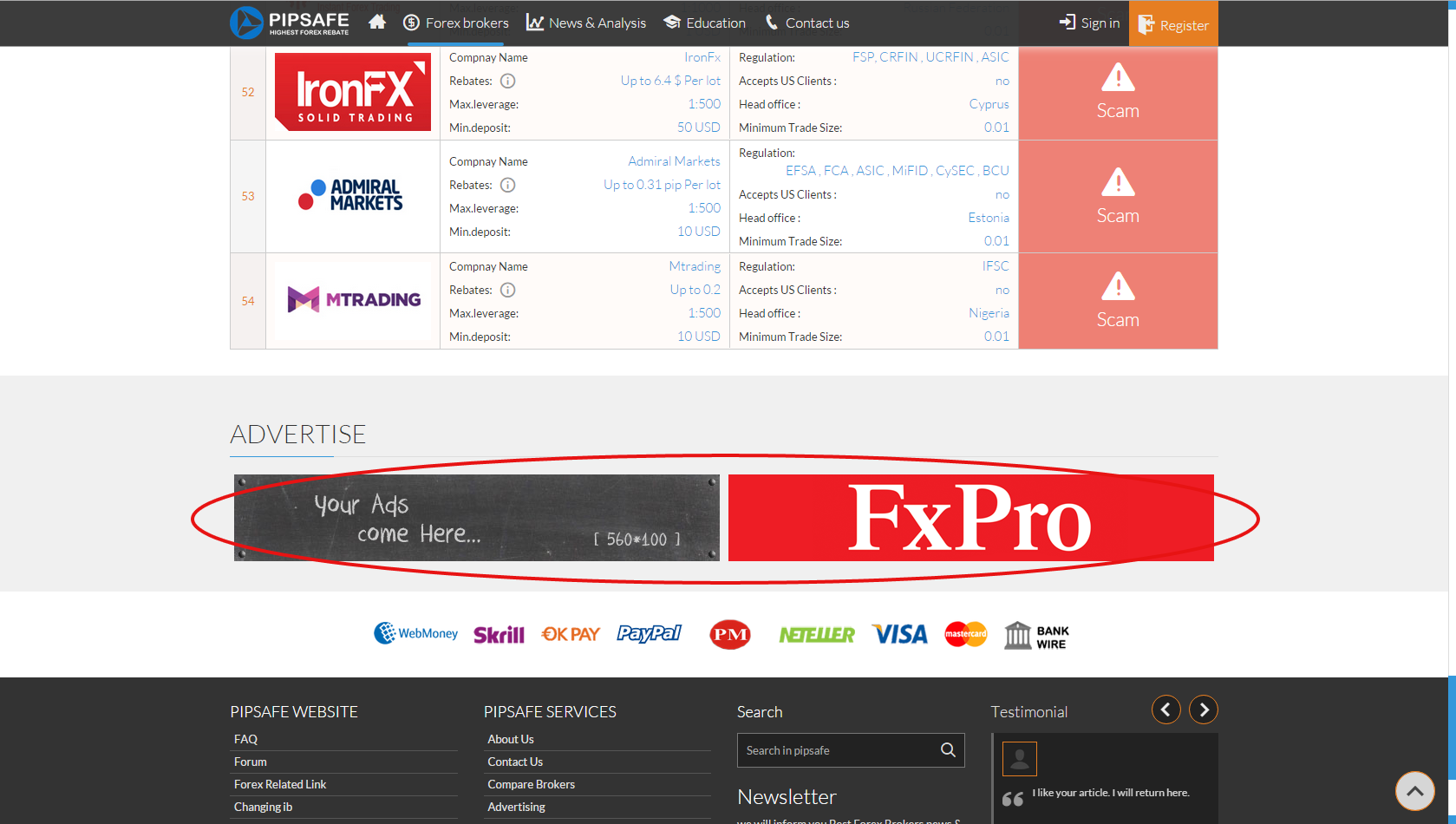The height and width of the screenshot is (824, 1456).
Task: Open Forum footer link
Action: coord(251,762)
